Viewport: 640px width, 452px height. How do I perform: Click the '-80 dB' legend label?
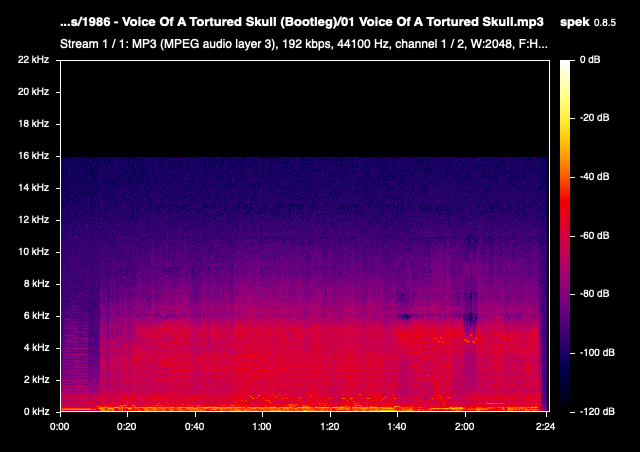click(595, 294)
